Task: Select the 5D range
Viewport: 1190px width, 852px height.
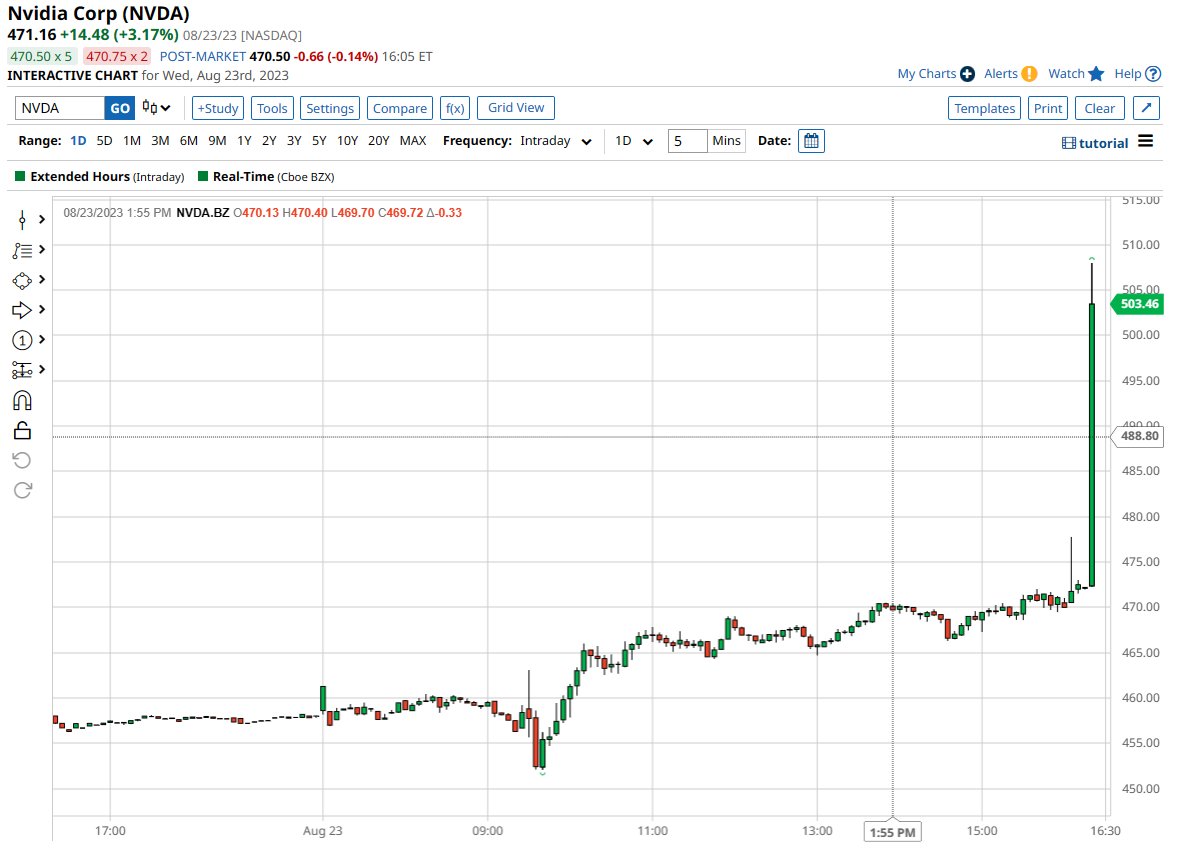Action: click(105, 141)
